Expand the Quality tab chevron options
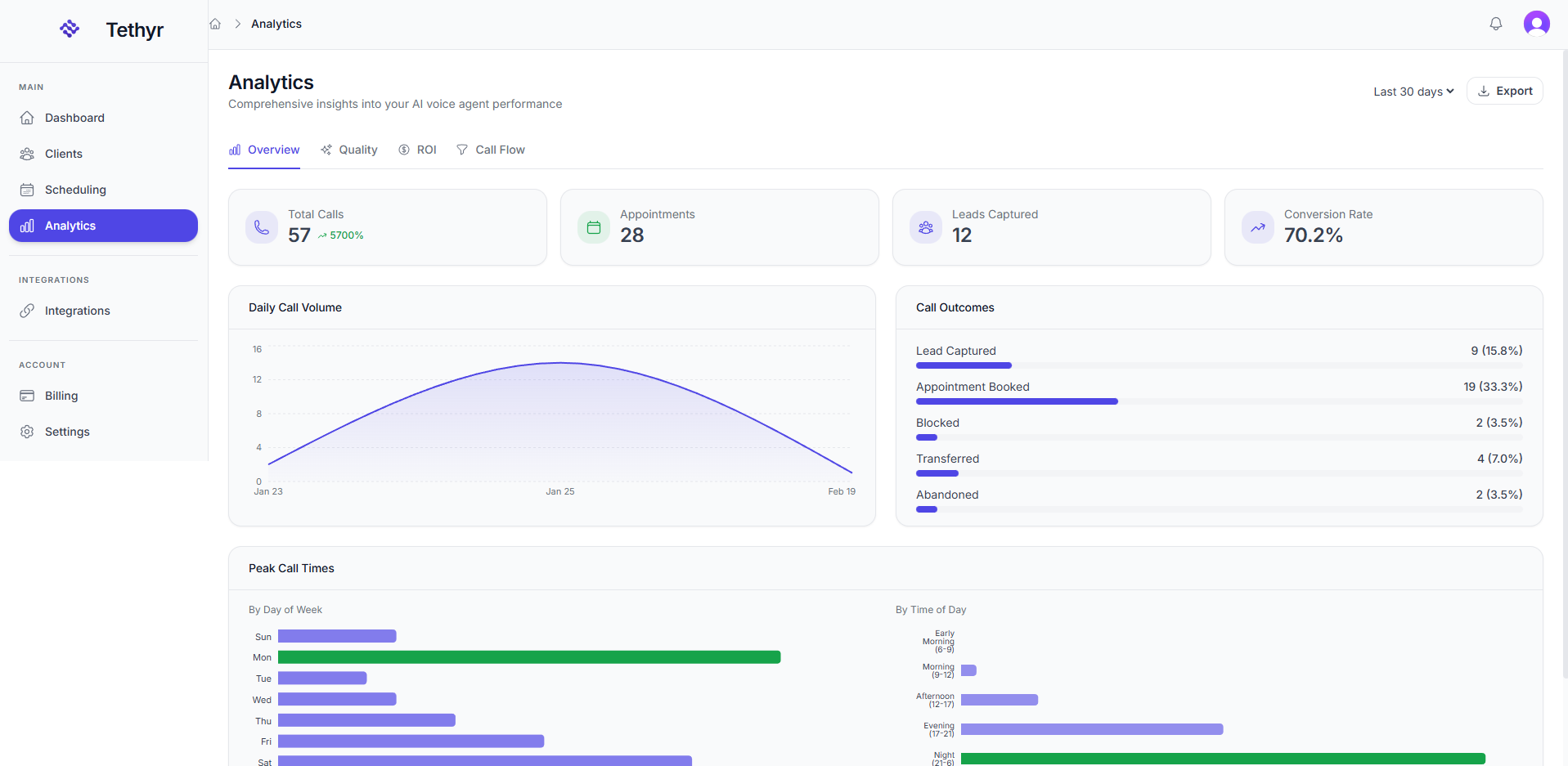The height and width of the screenshot is (766, 1568). [349, 150]
